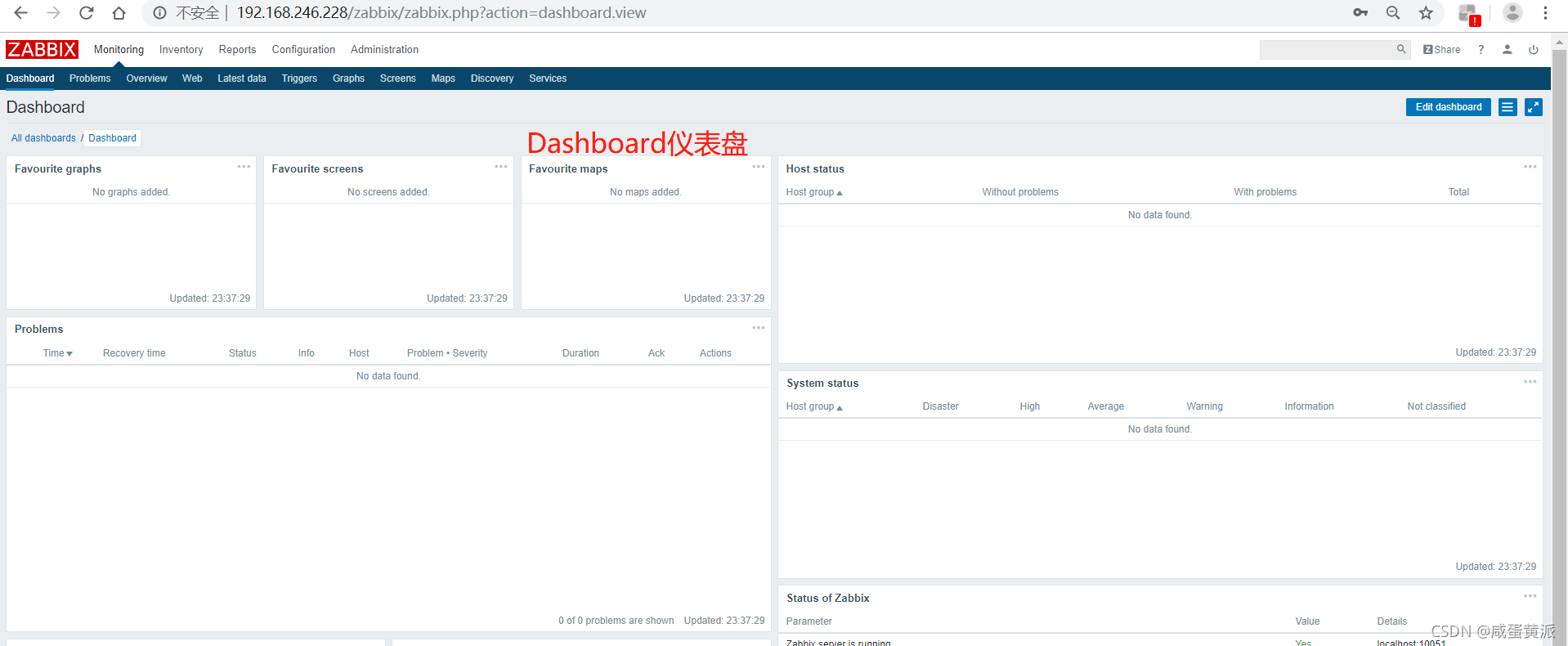Viewport: 1568px width, 646px height.
Task: Click the site security info icon
Action: 160,13
